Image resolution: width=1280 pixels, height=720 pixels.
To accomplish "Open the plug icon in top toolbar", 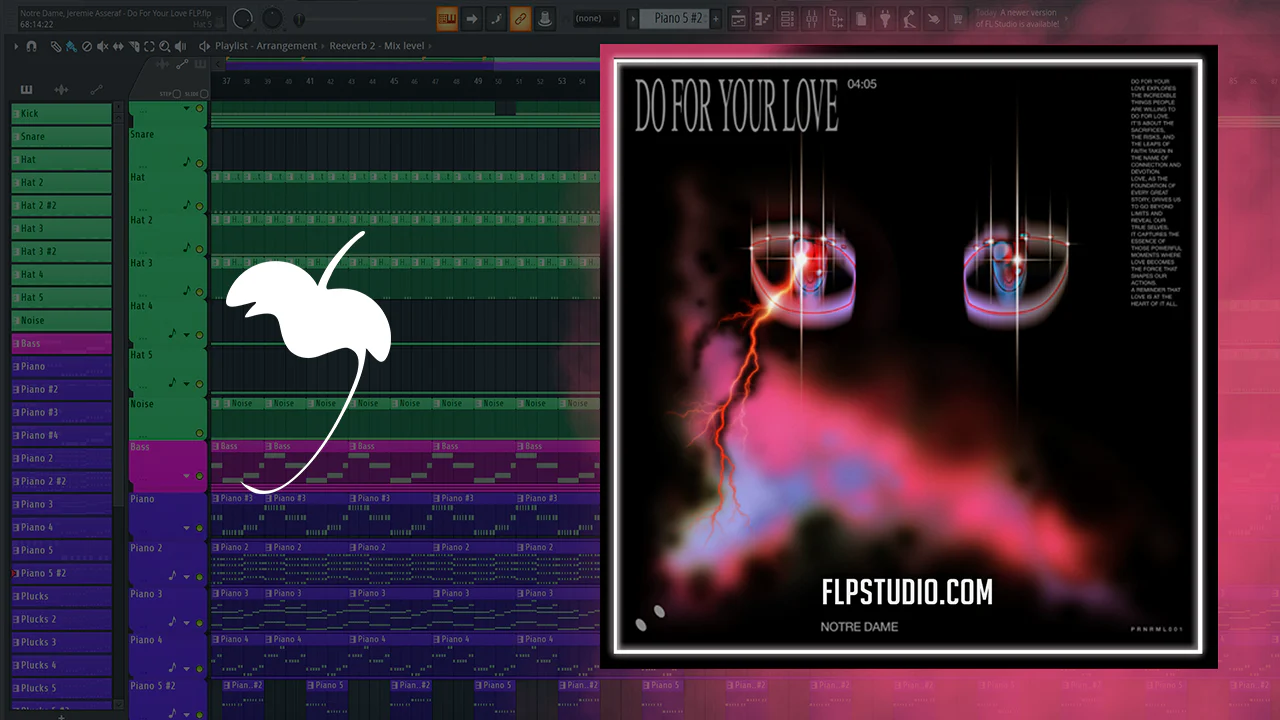I will point(885,18).
